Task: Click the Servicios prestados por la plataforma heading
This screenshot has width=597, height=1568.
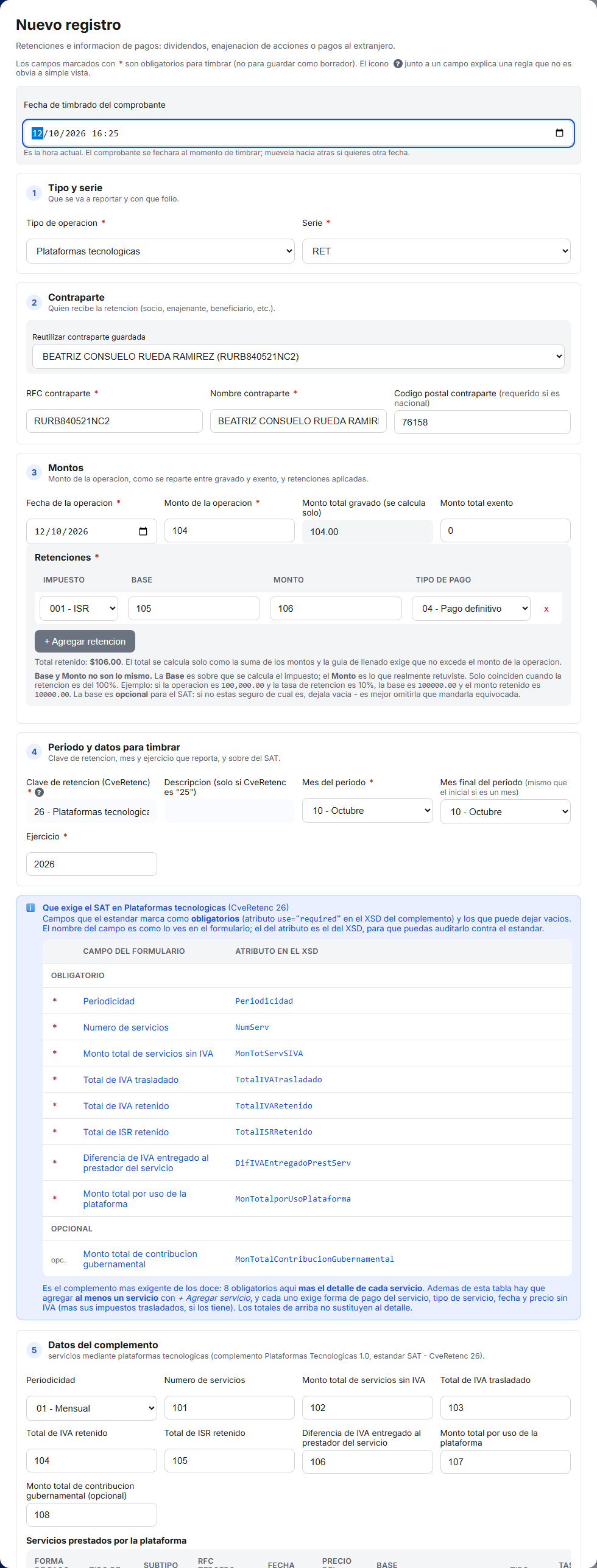Action: coord(106,1541)
